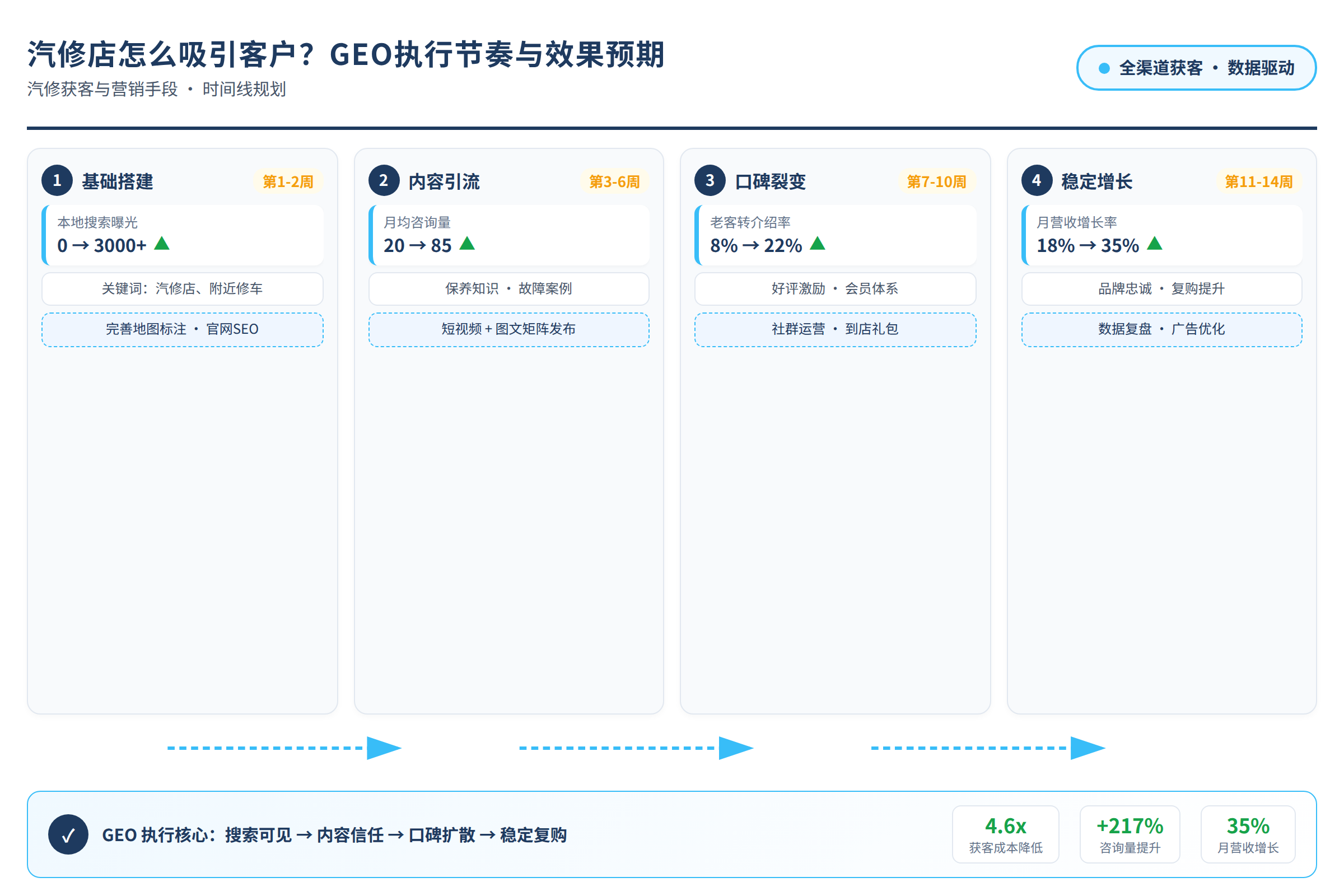
Task: Click the 老客转介绍率 metric label
Action: (x=750, y=222)
